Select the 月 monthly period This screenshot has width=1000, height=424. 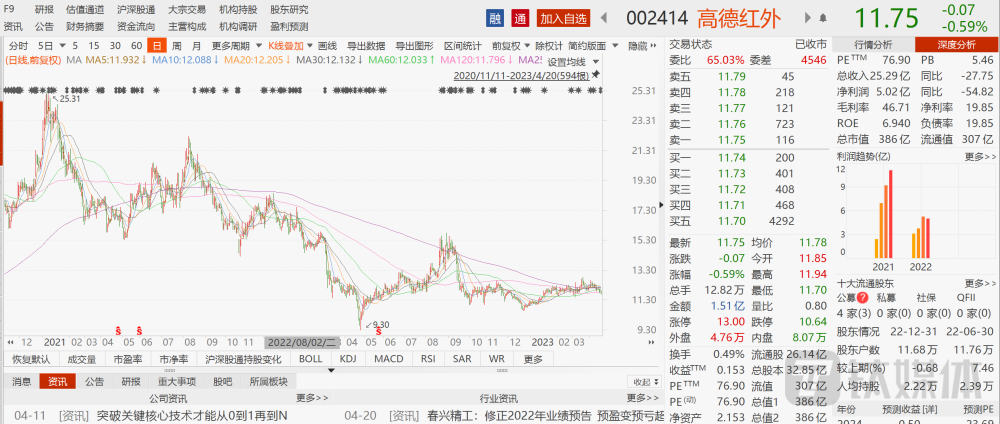[196, 46]
